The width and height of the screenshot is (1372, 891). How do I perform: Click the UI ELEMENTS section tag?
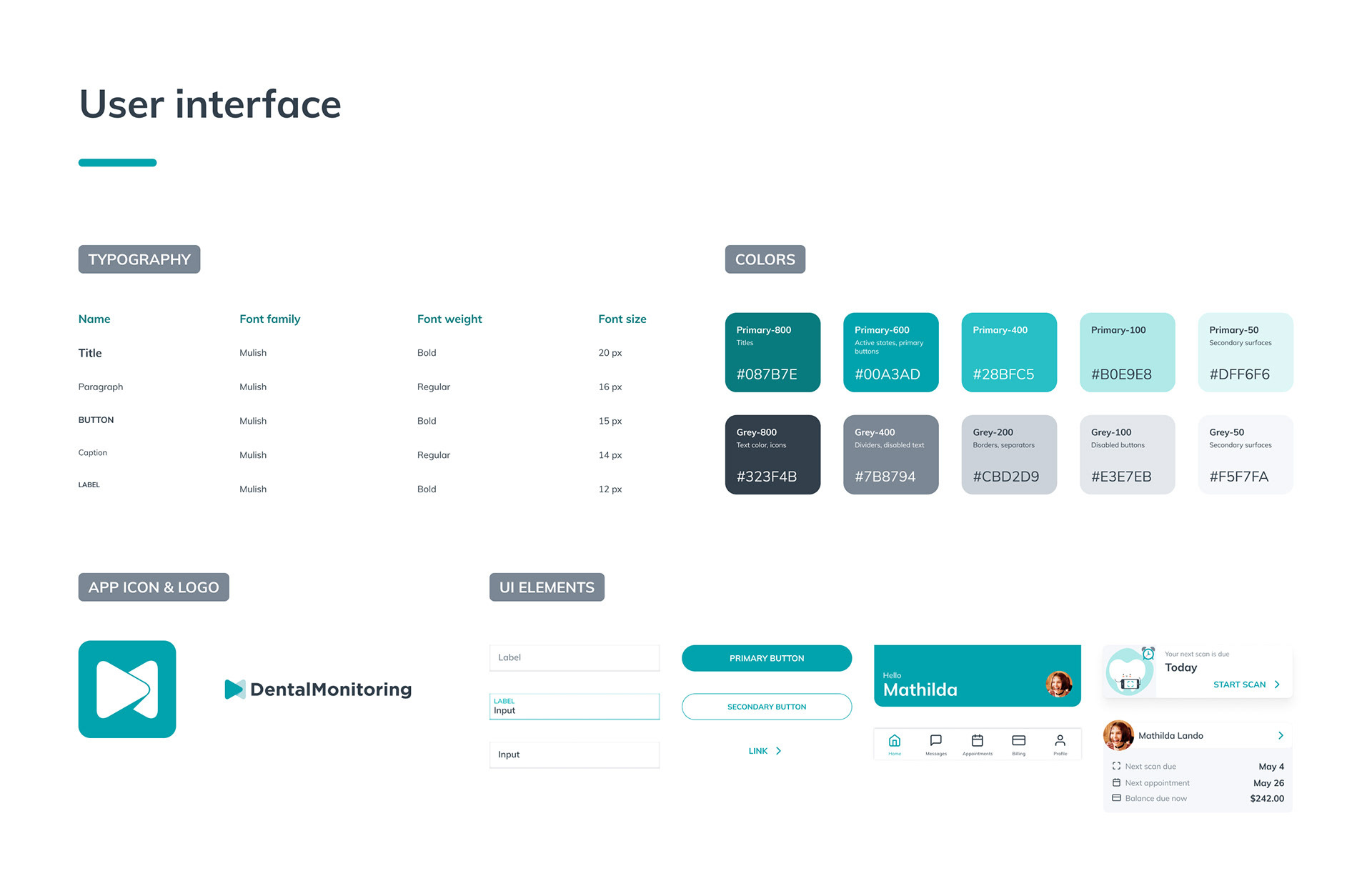tap(547, 587)
